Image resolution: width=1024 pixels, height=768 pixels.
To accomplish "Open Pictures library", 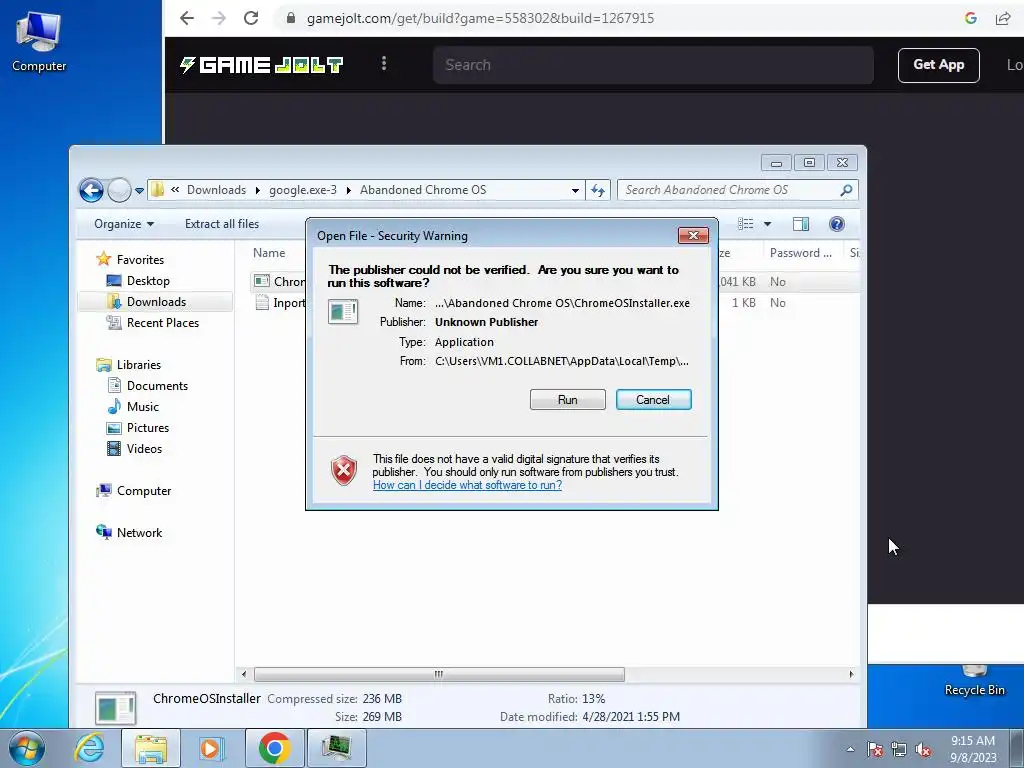I will (x=148, y=428).
